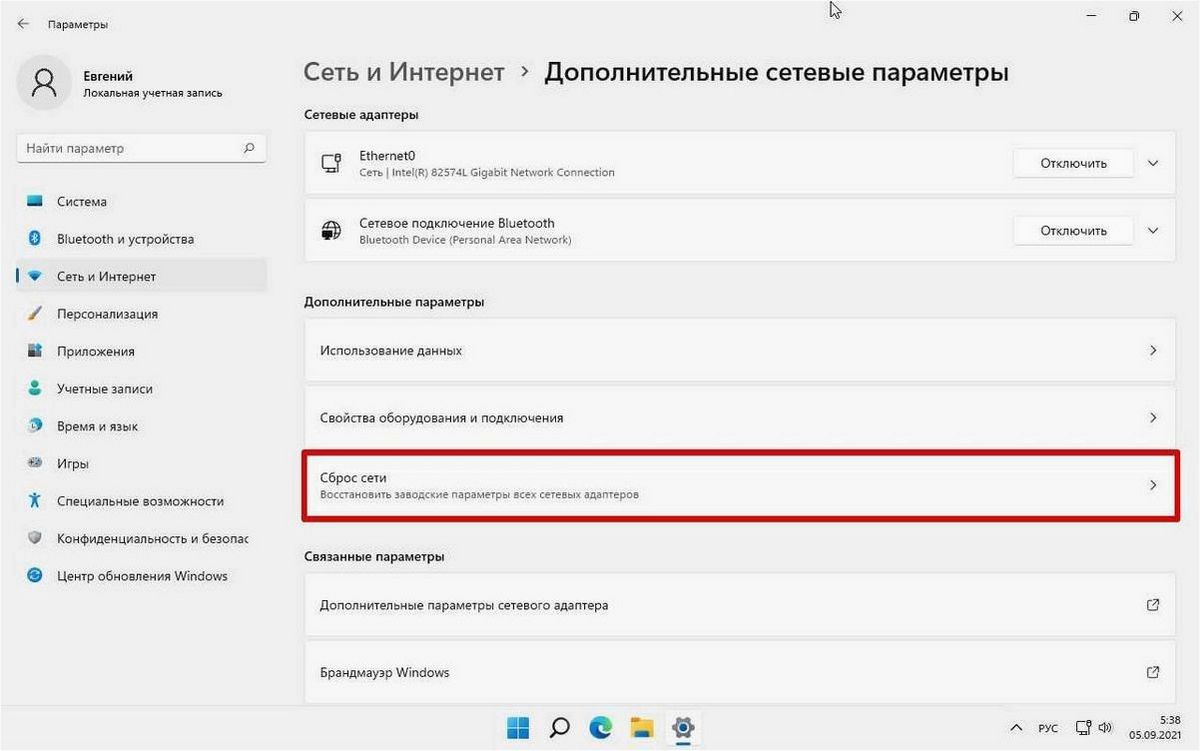Expand Bluetooth network connection details chevron
Image resolution: width=1200 pixels, height=751 pixels.
tap(1153, 231)
